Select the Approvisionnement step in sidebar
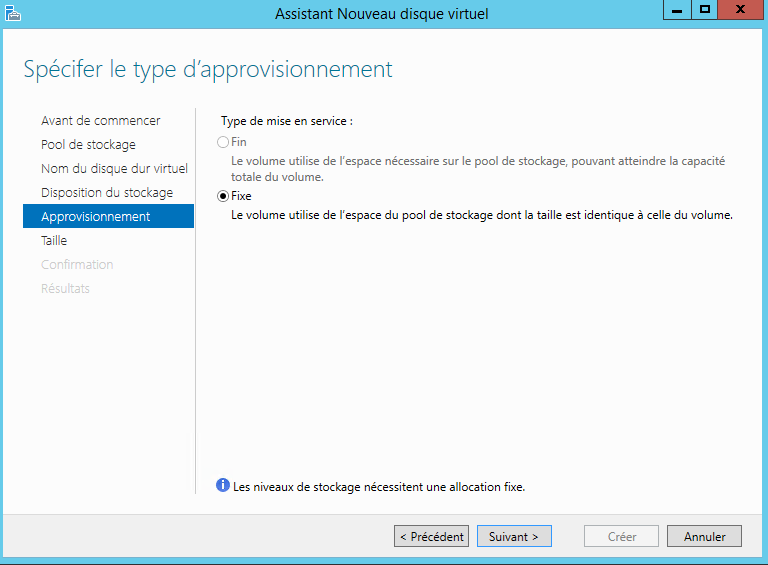 (108, 216)
